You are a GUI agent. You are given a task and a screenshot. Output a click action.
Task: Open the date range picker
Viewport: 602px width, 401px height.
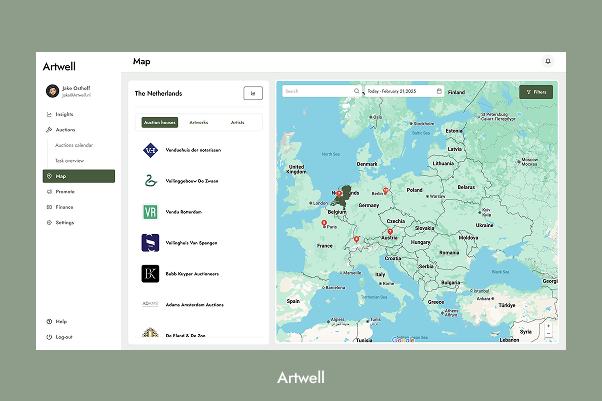click(404, 91)
